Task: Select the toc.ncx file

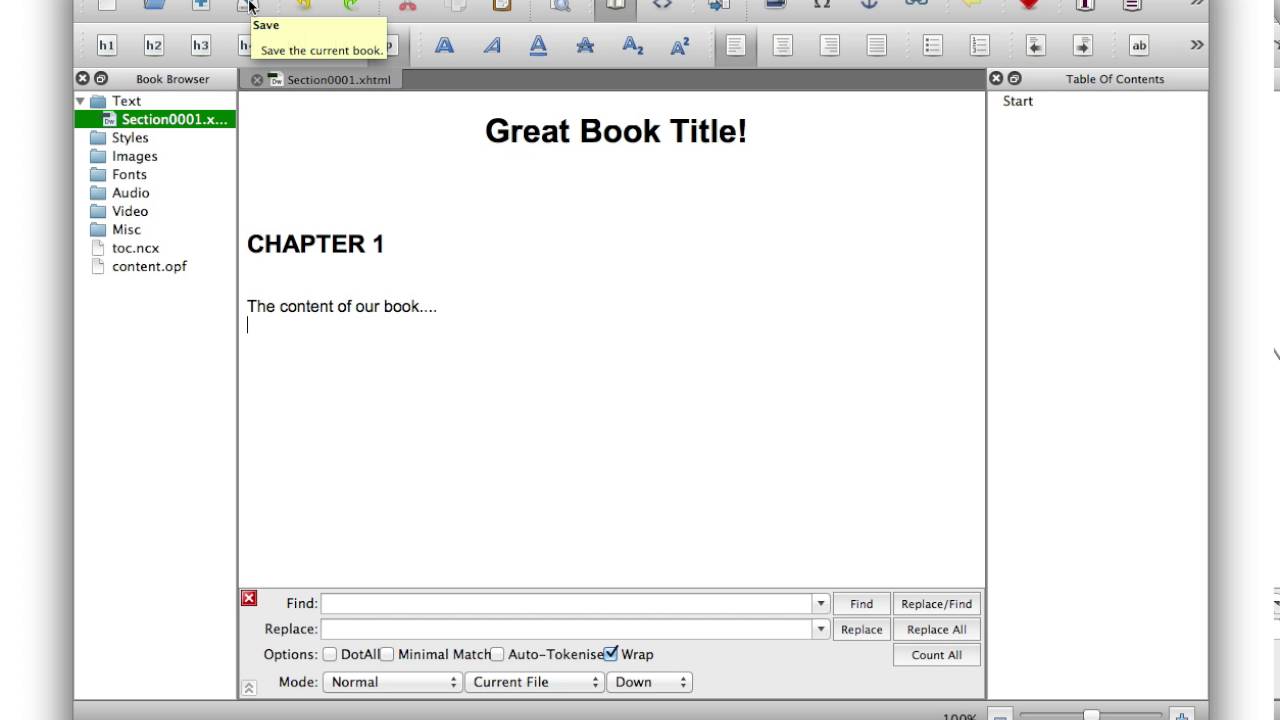Action: tap(135, 248)
